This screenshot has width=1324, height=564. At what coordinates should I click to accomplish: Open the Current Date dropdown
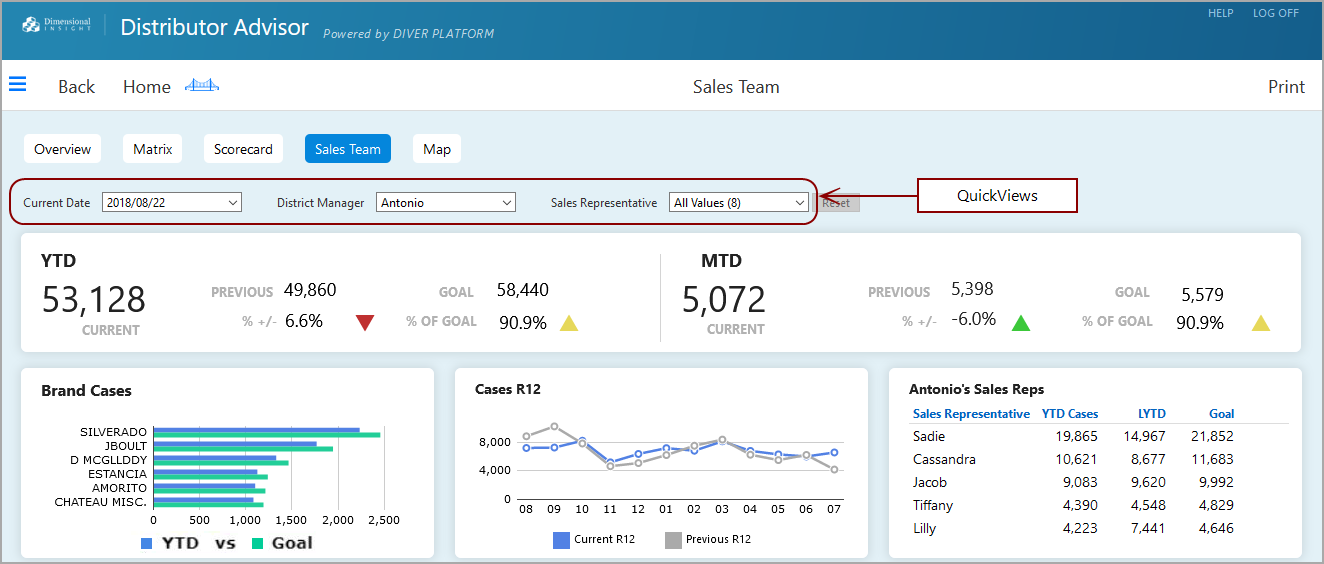tap(172, 202)
